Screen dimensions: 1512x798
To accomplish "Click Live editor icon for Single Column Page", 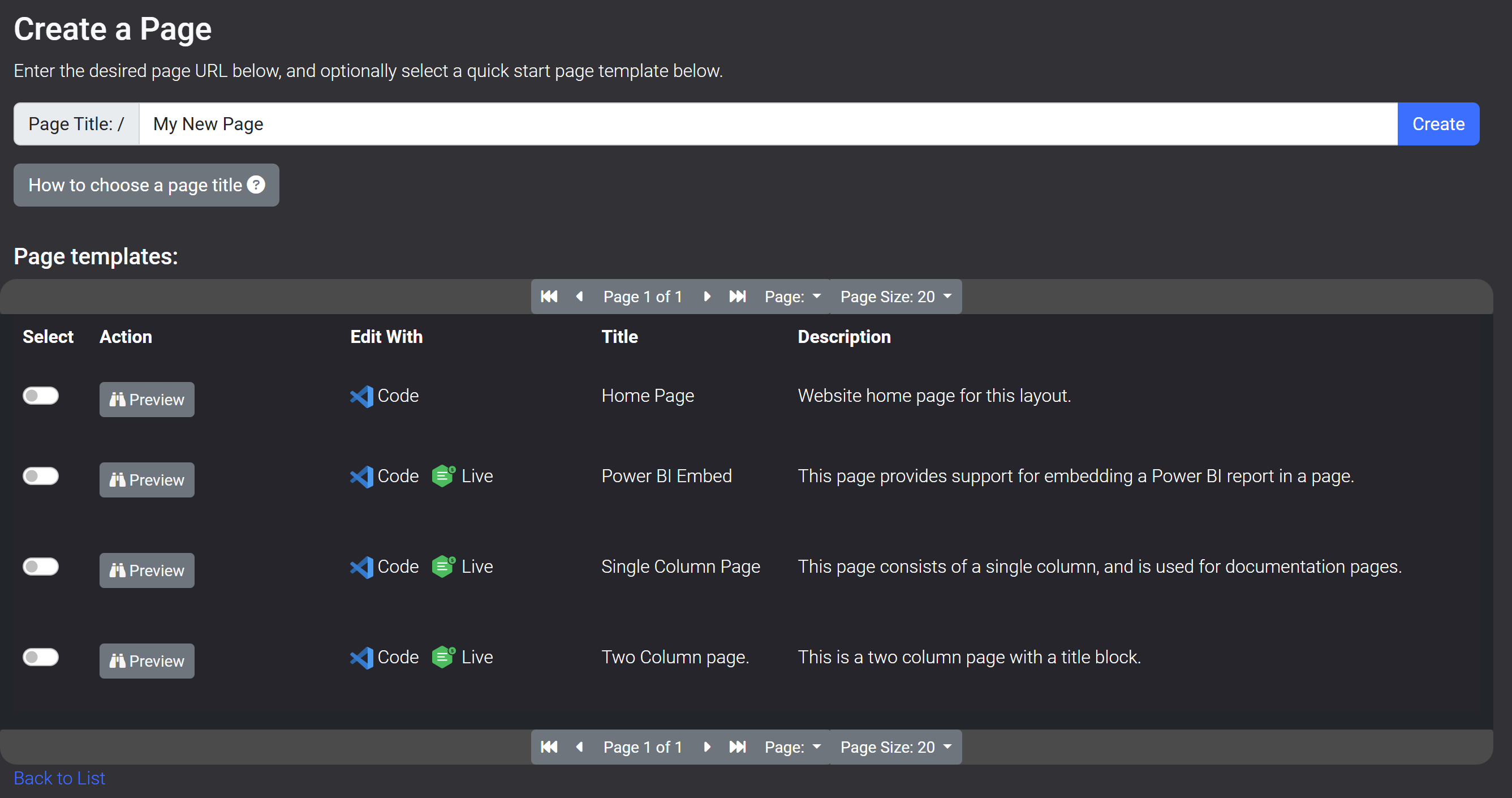I will pos(443,567).
